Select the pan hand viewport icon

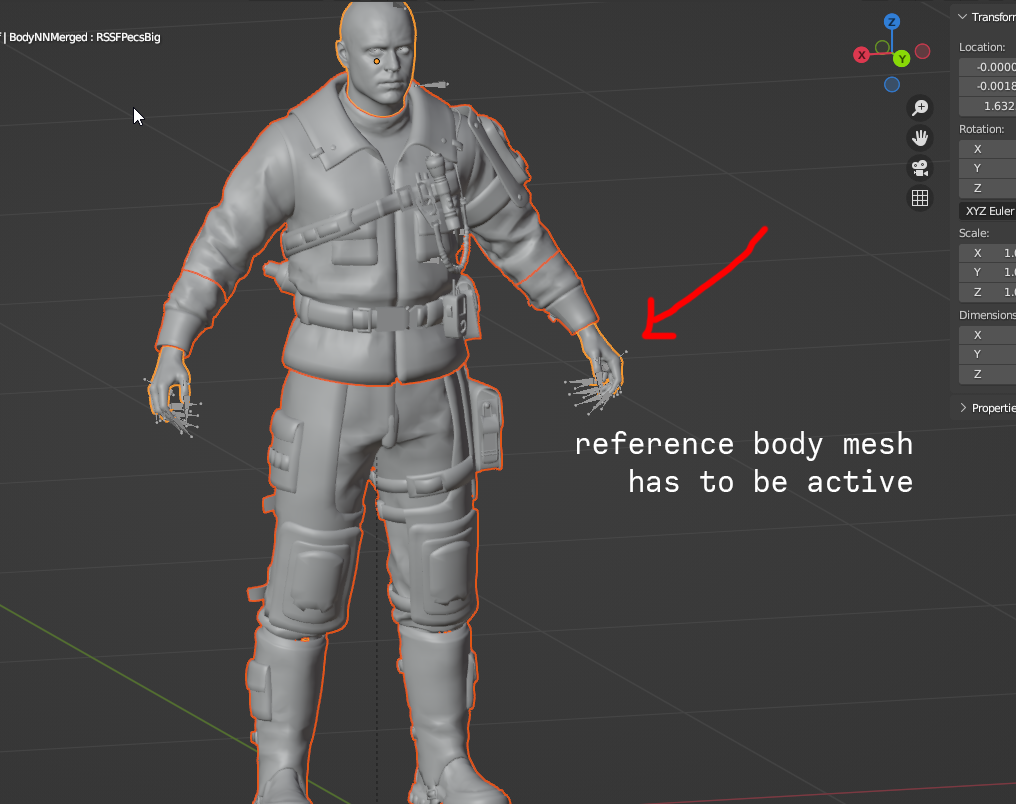coord(919,137)
